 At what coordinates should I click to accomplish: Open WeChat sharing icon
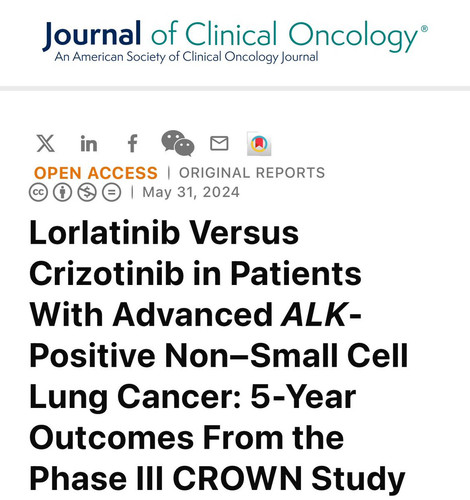click(178, 143)
